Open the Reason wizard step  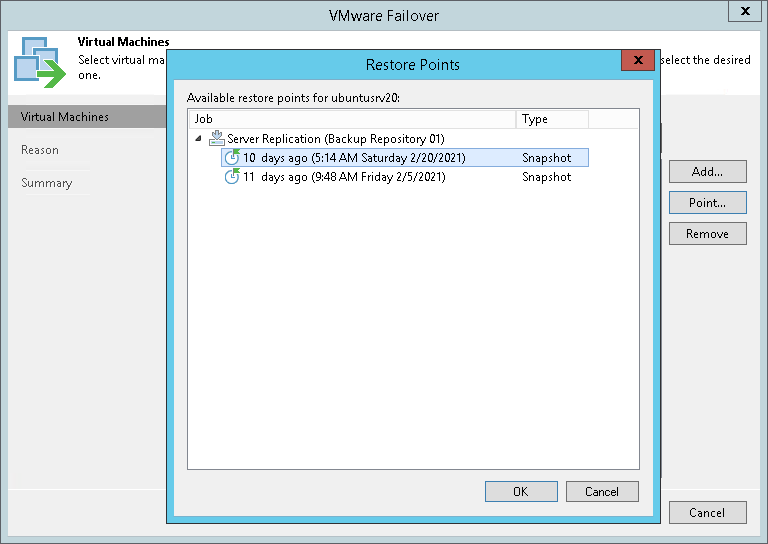coord(40,150)
